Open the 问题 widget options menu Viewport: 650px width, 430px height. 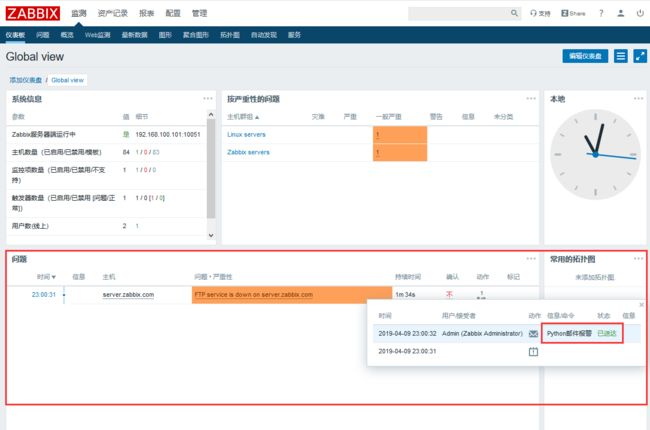531,259
